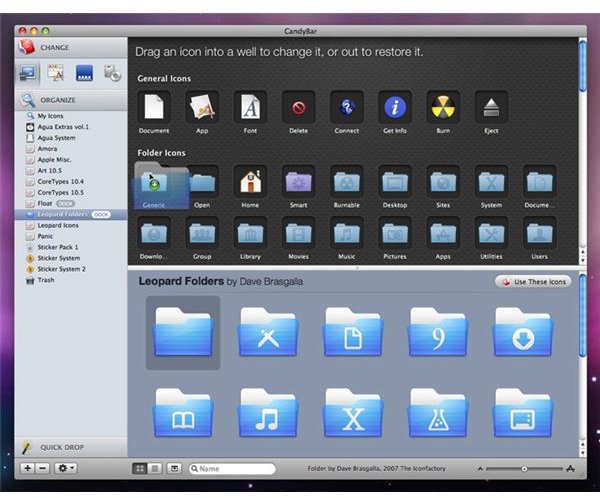
Task: Select the plain blue folder thumbnail
Action: click(x=183, y=332)
